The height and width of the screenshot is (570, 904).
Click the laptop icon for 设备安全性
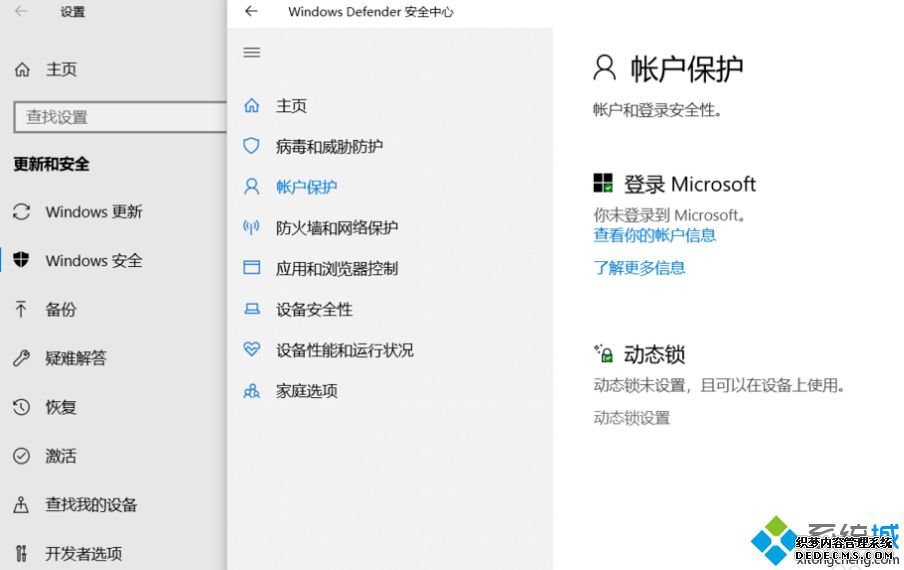click(251, 309)
